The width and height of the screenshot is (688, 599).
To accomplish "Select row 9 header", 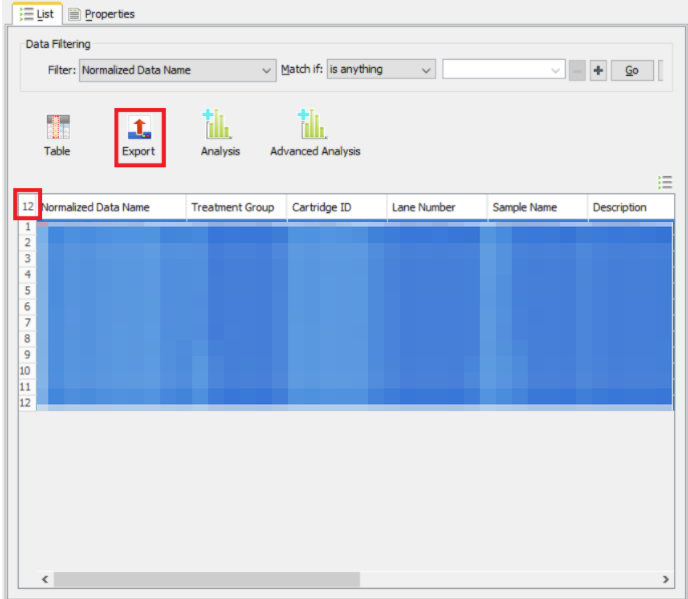I will (28, 355).
